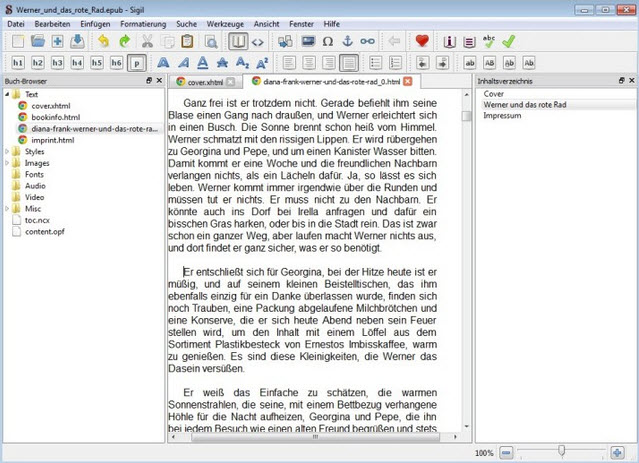Cut selection with scissors icon
Image resolution: width=639 pixels, height=463 pixels.
(x=147, y=41)
